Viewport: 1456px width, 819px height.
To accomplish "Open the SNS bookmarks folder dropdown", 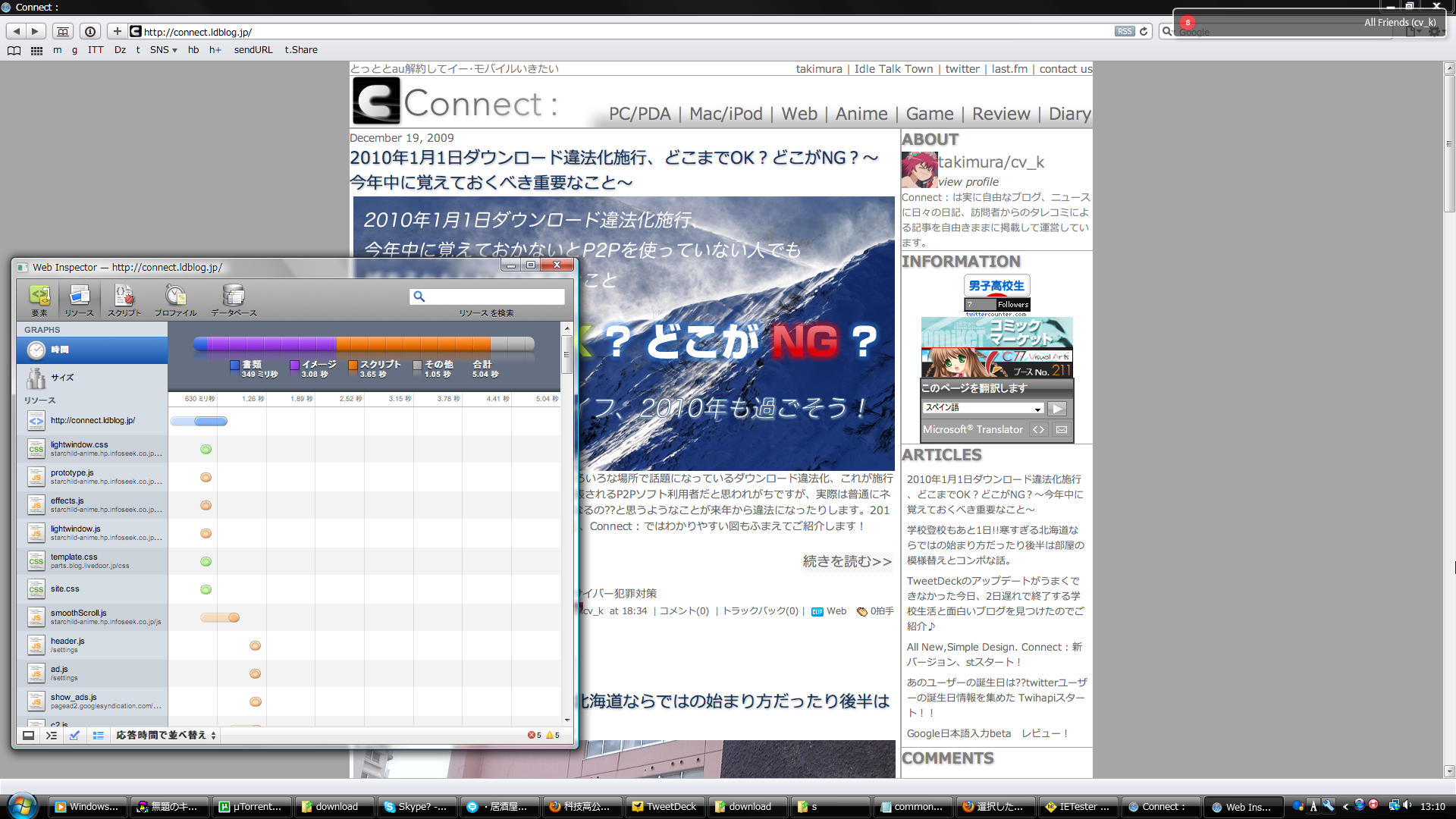I will (x=163, y=50).
